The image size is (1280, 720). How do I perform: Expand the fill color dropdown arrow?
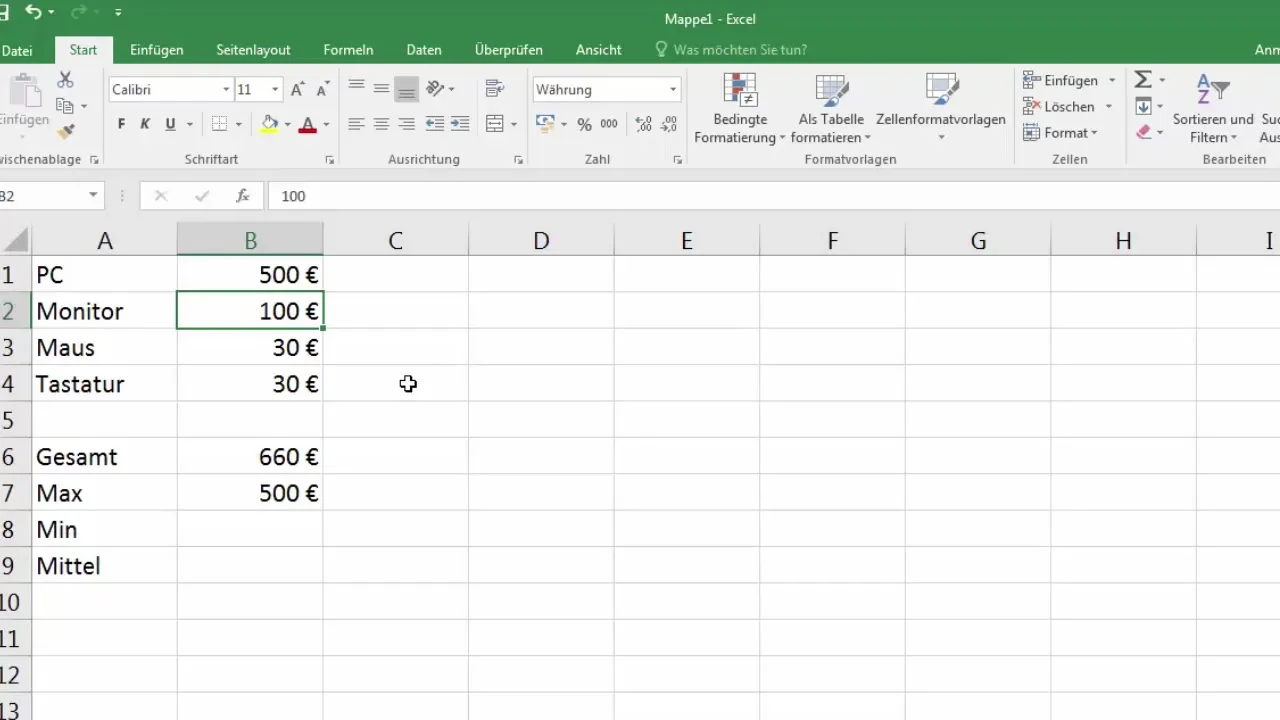tap(287, 125)
